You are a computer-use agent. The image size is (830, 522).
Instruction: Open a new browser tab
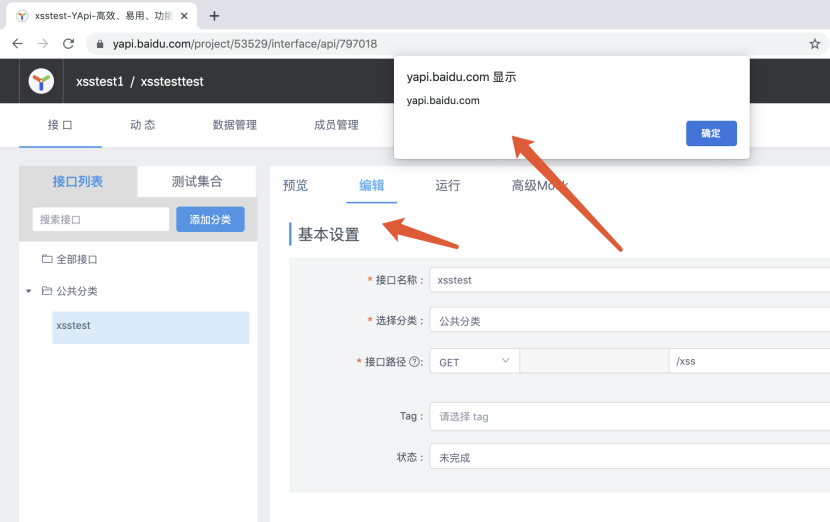[x=214, y=16]
